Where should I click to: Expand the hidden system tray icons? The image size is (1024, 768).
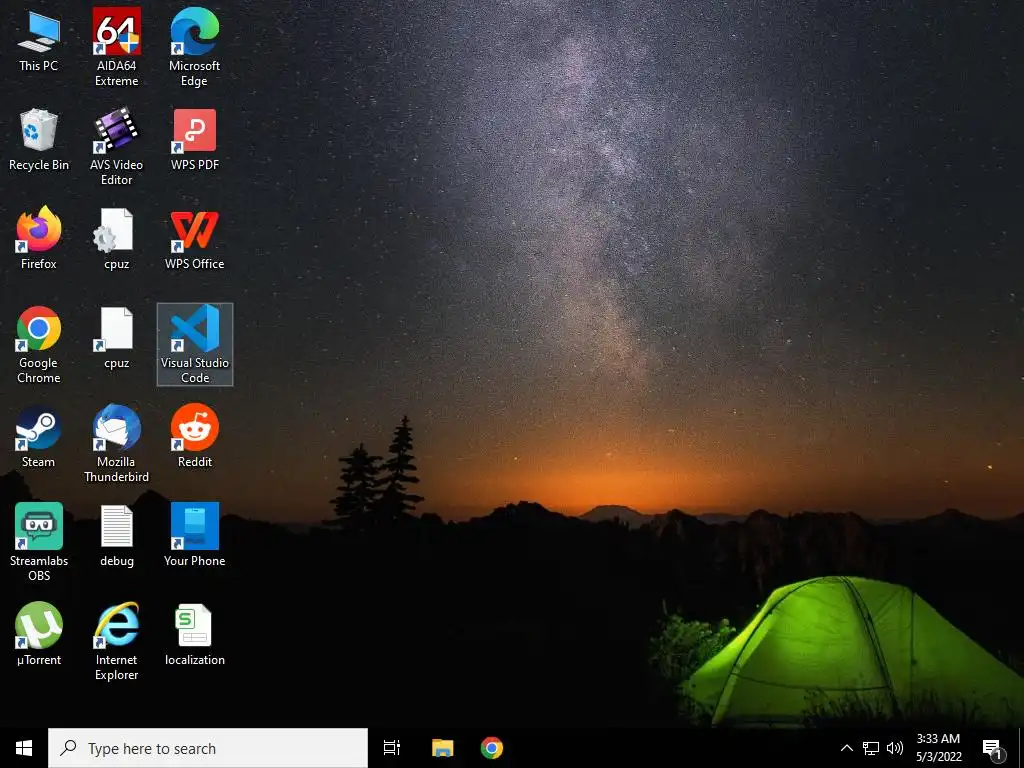pyautogui.click(x=846, y=748)
